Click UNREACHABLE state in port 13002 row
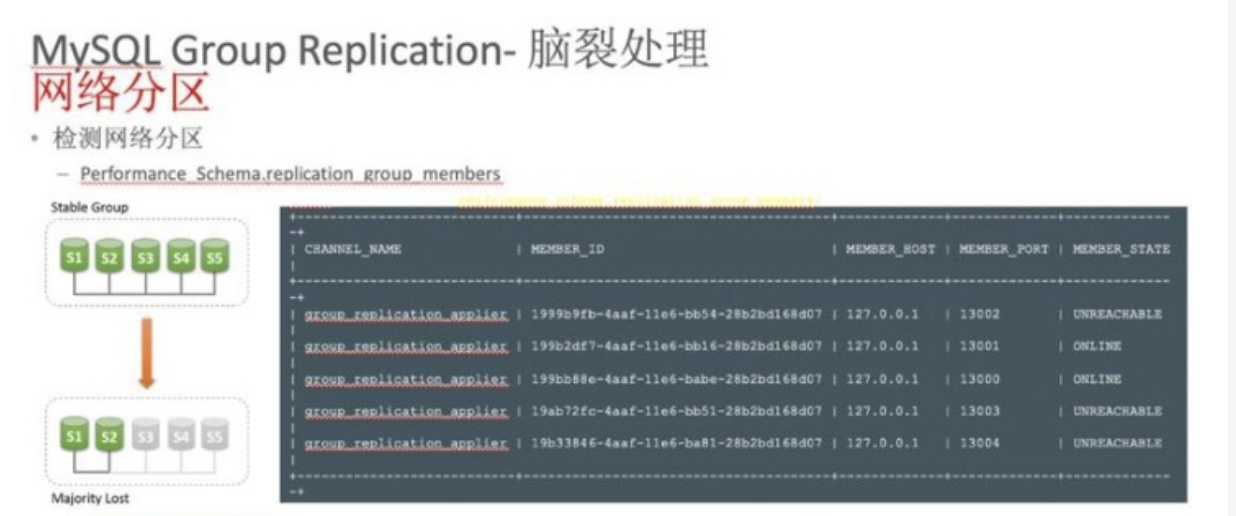Viewport: 1236px width, 516px height. tap(1117, 314)
